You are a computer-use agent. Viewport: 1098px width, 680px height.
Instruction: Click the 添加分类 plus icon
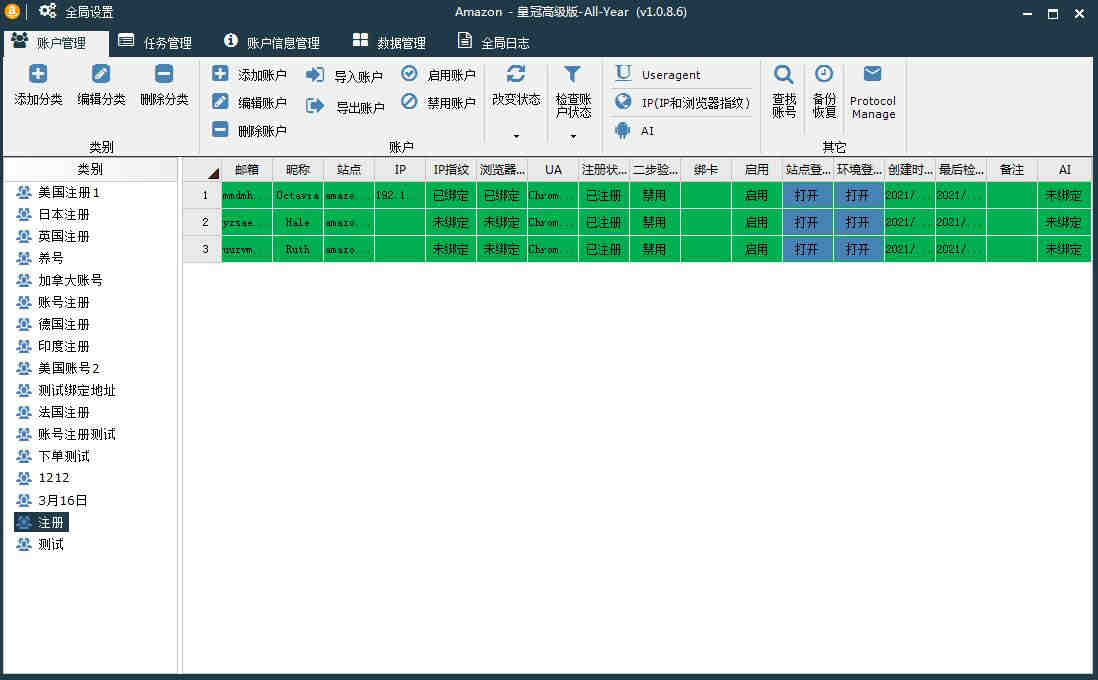tap(38, 74)
